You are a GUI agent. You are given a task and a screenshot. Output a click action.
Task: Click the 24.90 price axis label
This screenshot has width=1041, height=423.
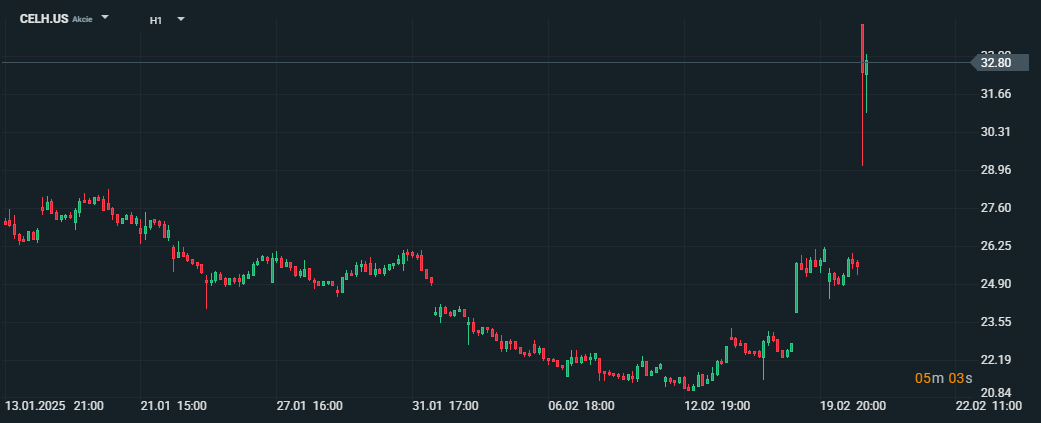[995, 284]
